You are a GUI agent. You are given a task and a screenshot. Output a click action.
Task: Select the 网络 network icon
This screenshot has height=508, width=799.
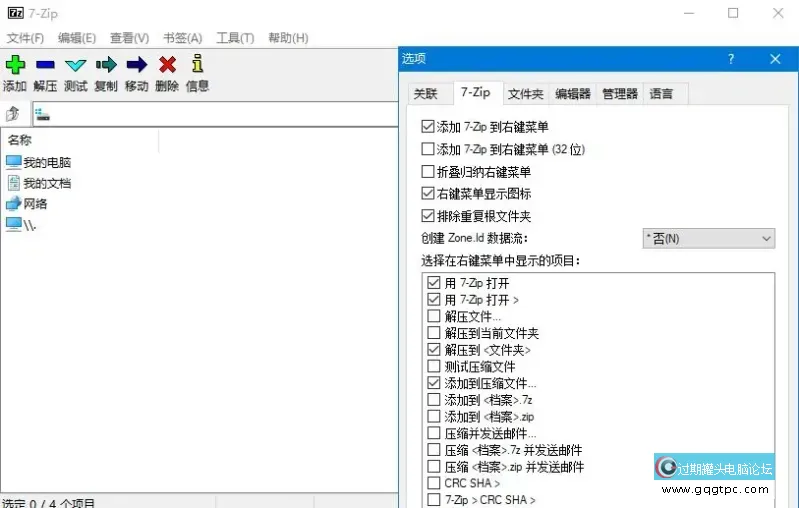[13, 203]
